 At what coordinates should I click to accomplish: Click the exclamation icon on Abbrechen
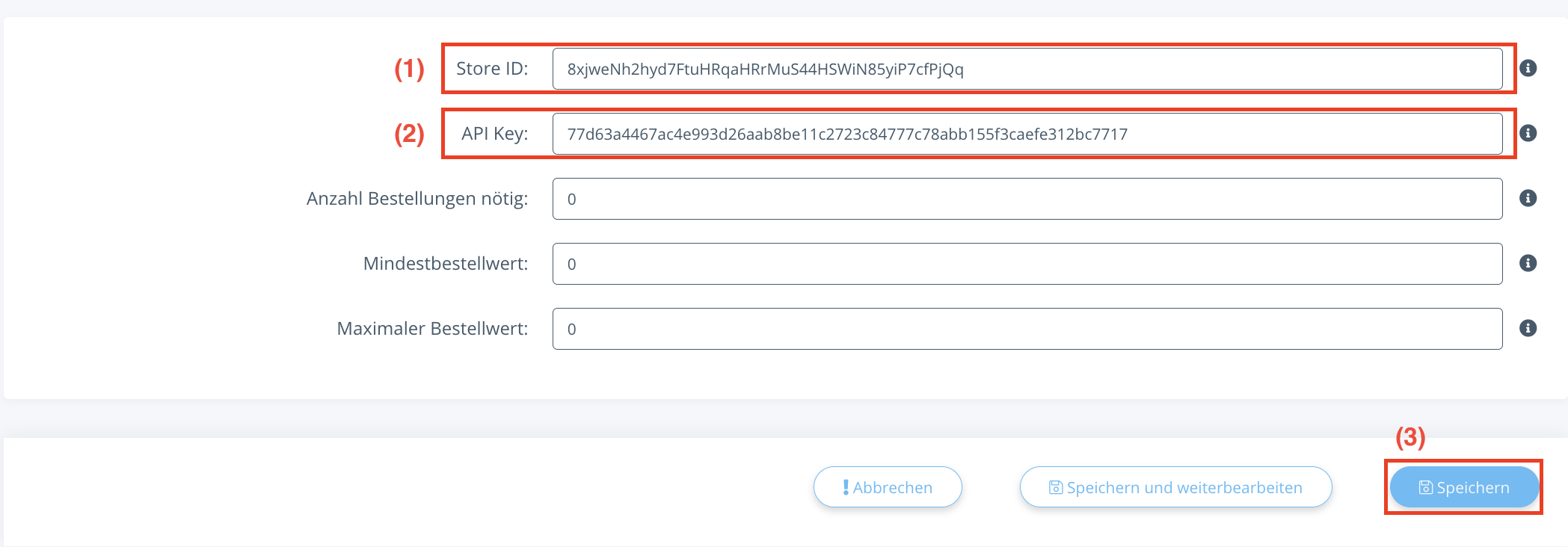click(x=846, y=487)
